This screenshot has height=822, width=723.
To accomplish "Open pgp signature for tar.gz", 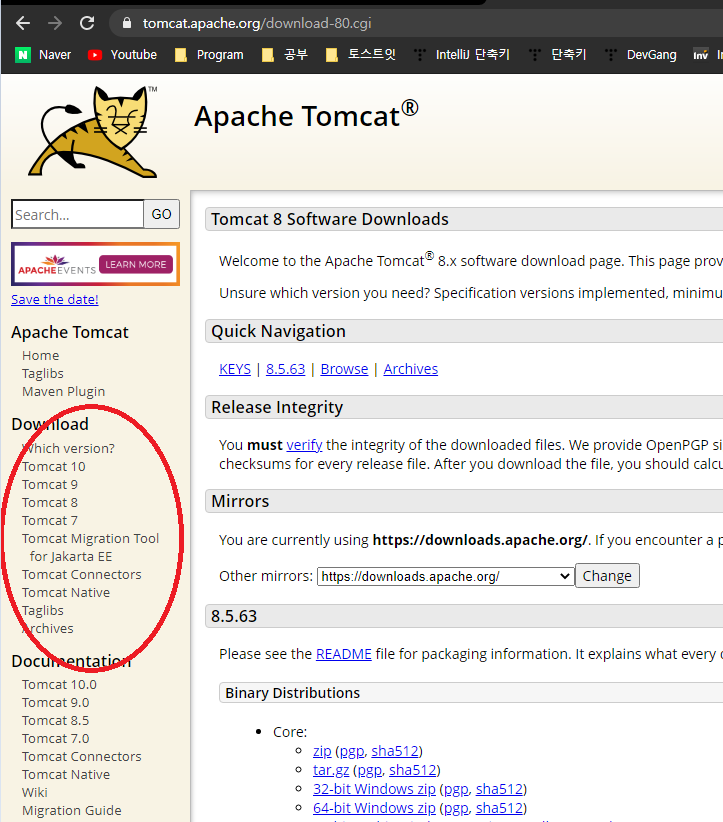I will pyautogui.click(x=370, y=771).
